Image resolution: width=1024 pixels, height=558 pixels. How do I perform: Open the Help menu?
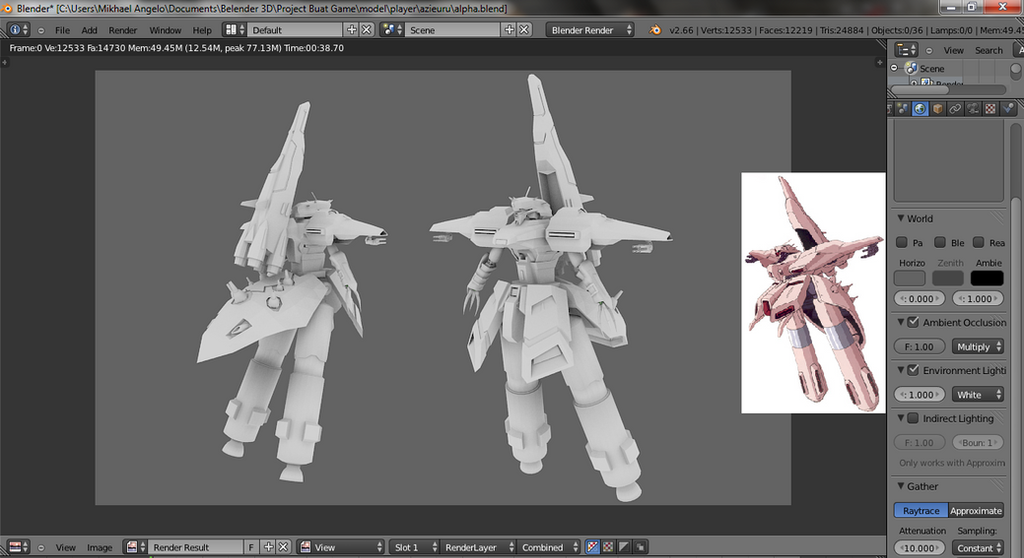tap(202, 30)
